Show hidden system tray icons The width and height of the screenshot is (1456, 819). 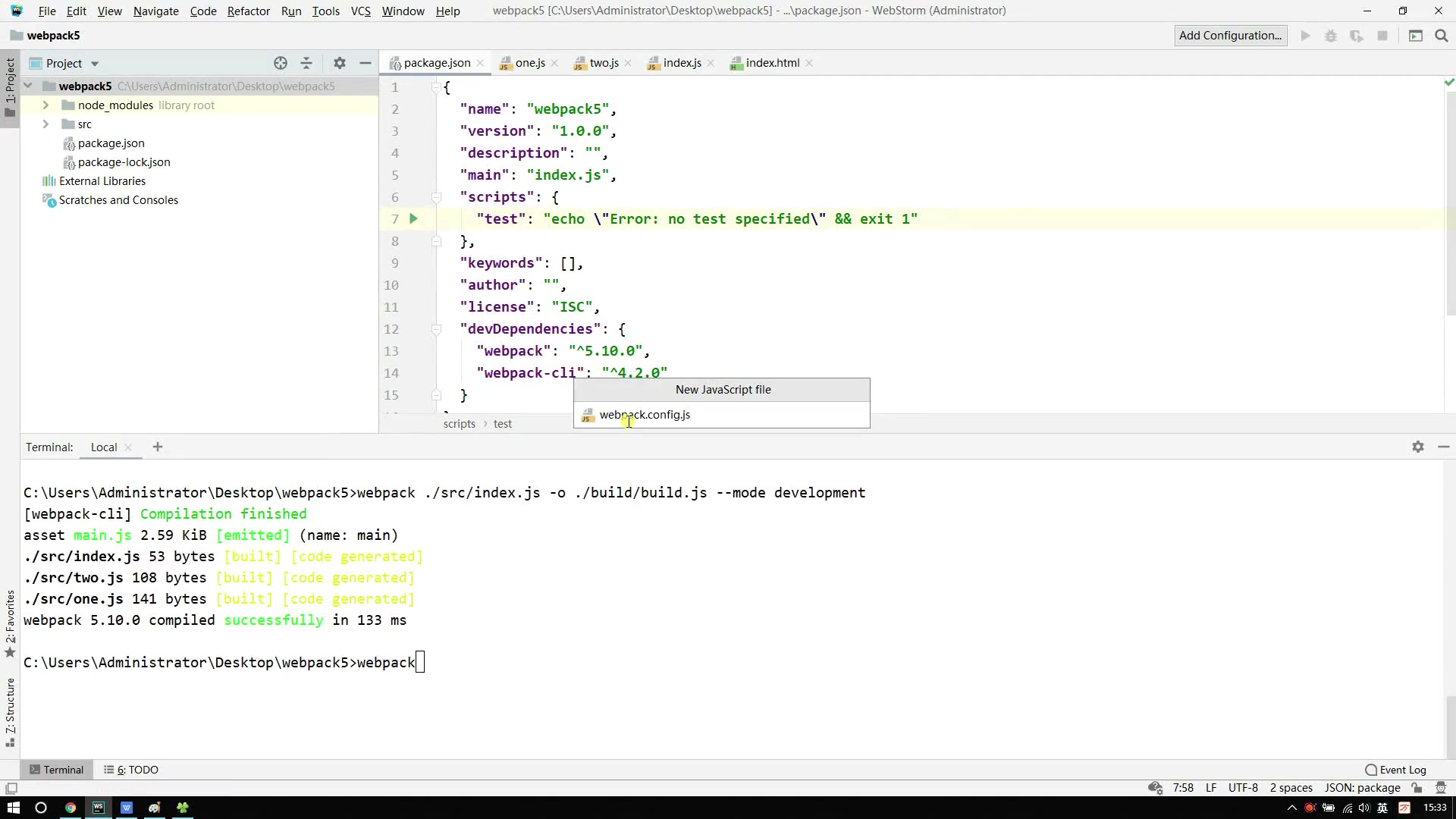[1292, 808]
